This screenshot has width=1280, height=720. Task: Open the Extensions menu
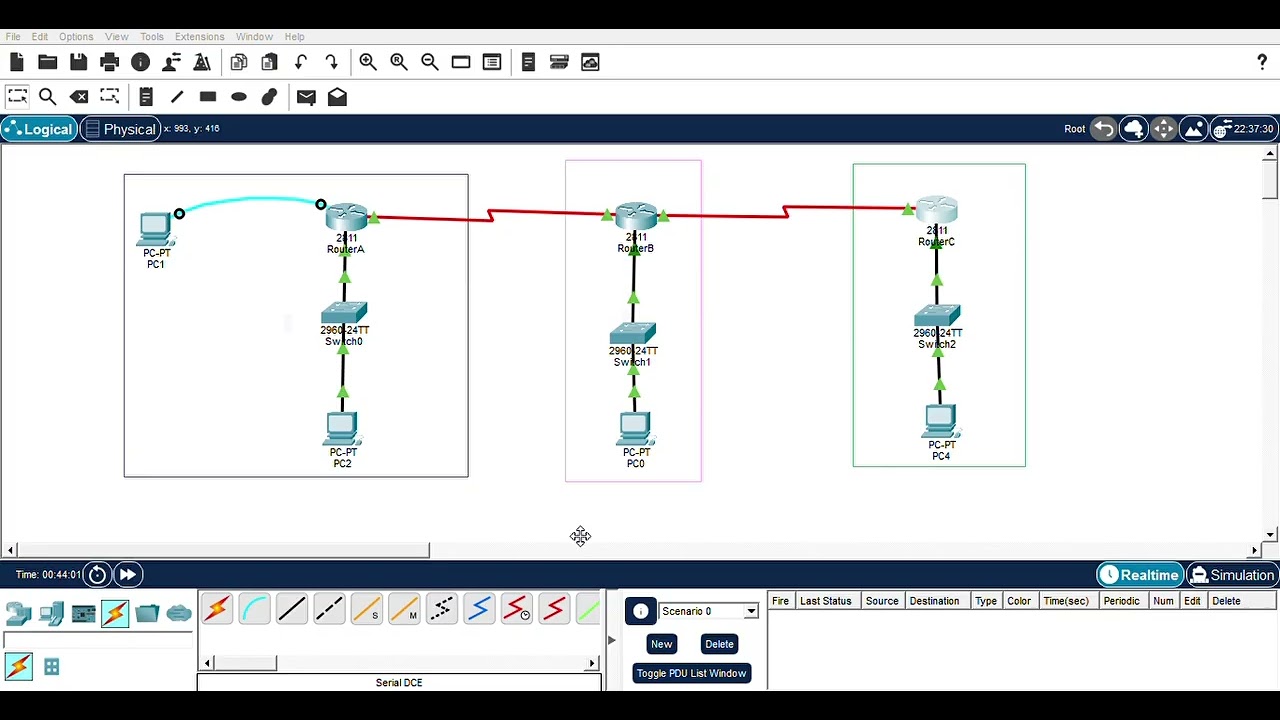tap(199, 37)
